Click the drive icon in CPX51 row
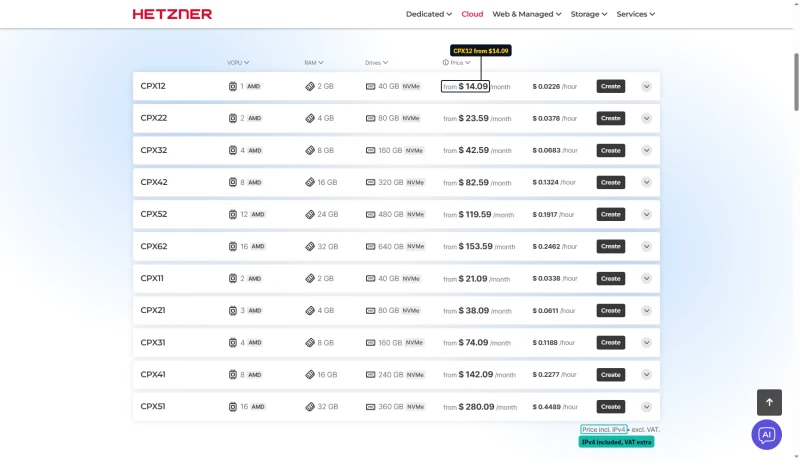800x461 pixels. [x=370, y=406]
